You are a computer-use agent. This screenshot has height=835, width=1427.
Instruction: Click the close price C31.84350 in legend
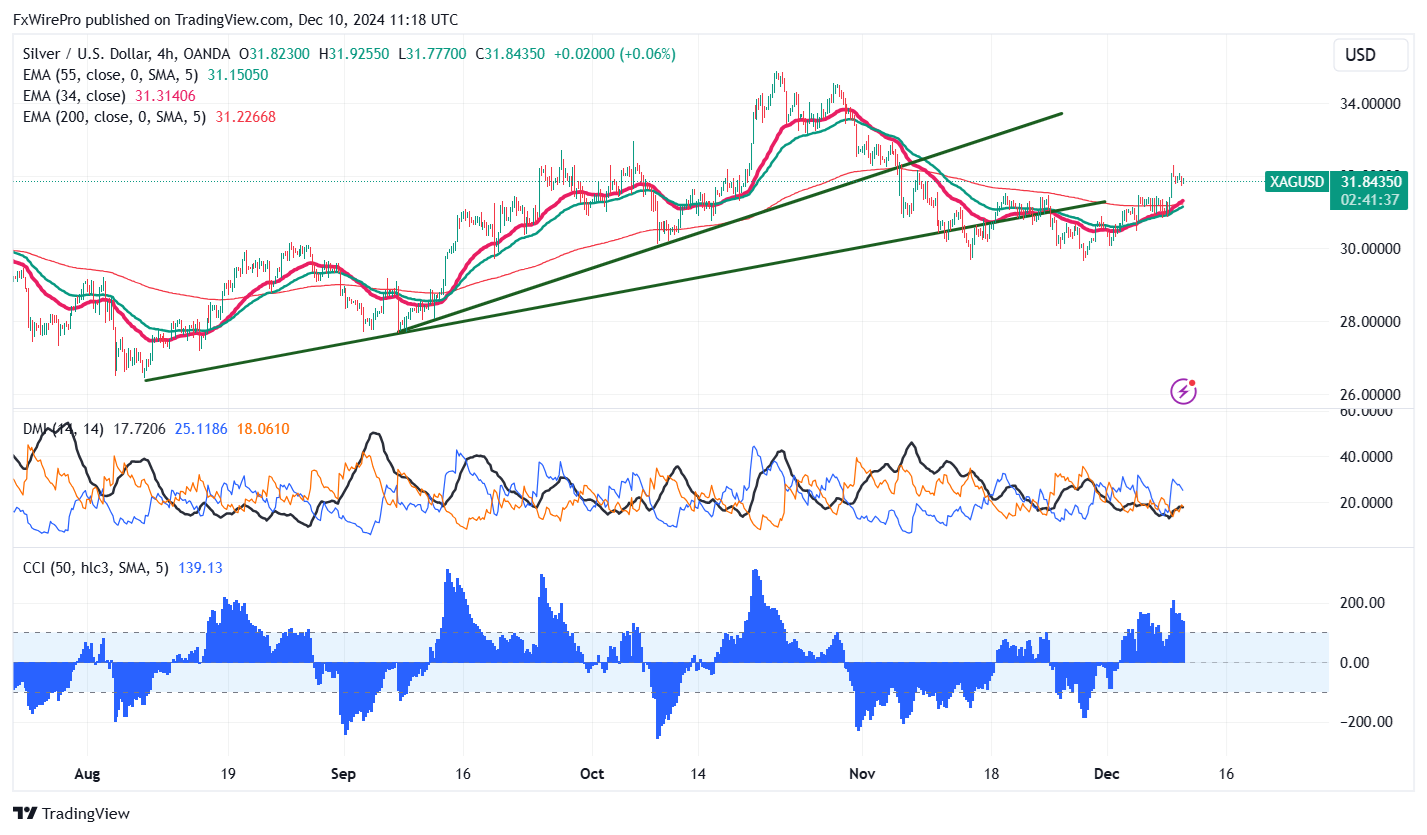click(510, 54)
